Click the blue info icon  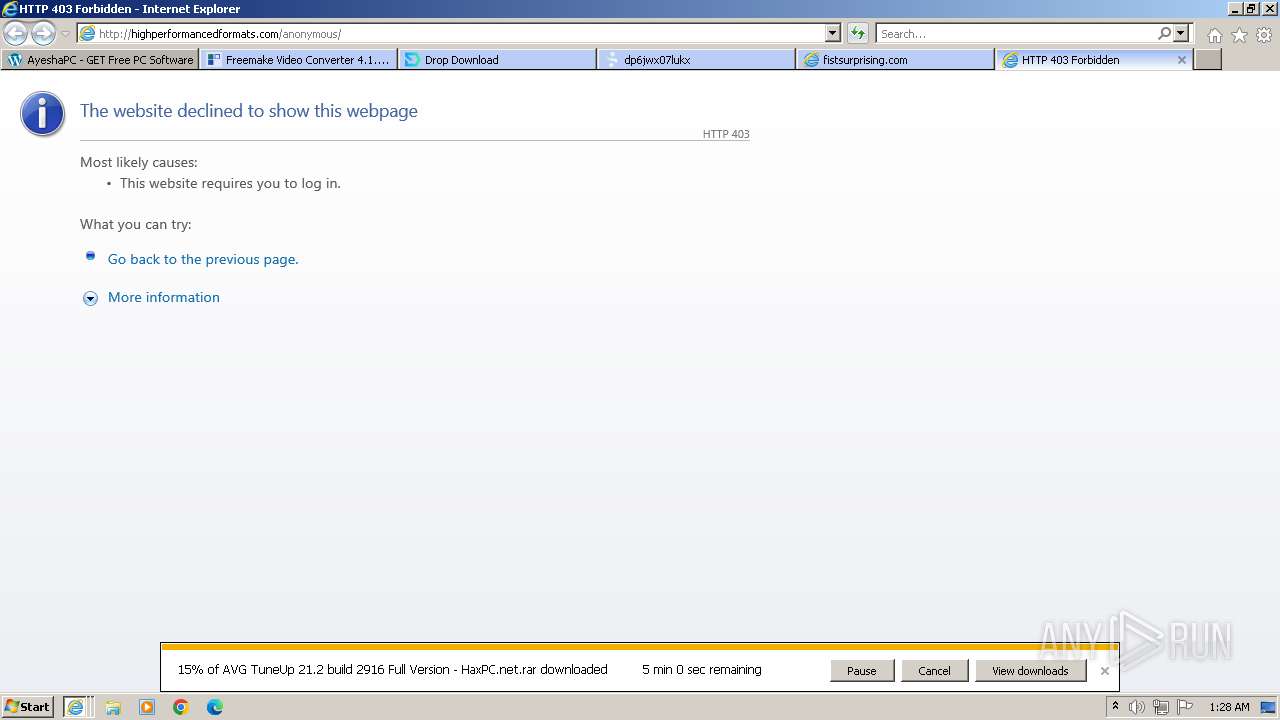[x=42, y=114]
